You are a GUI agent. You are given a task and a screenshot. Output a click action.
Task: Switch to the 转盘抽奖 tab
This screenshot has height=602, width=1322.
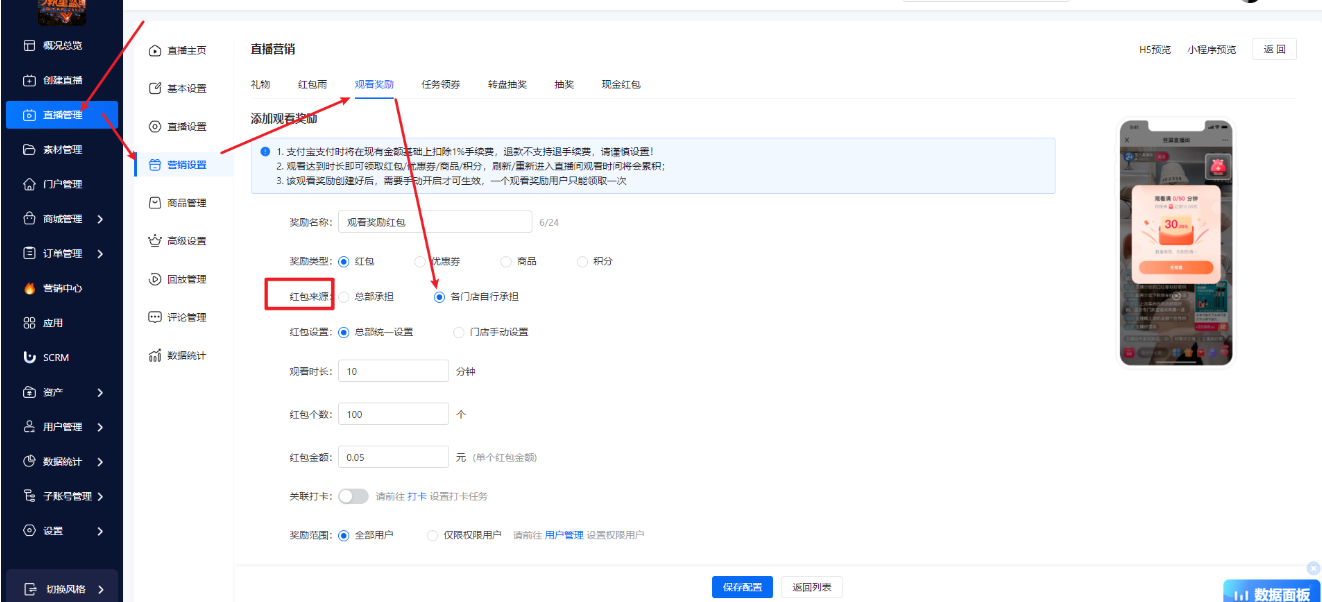506,84
